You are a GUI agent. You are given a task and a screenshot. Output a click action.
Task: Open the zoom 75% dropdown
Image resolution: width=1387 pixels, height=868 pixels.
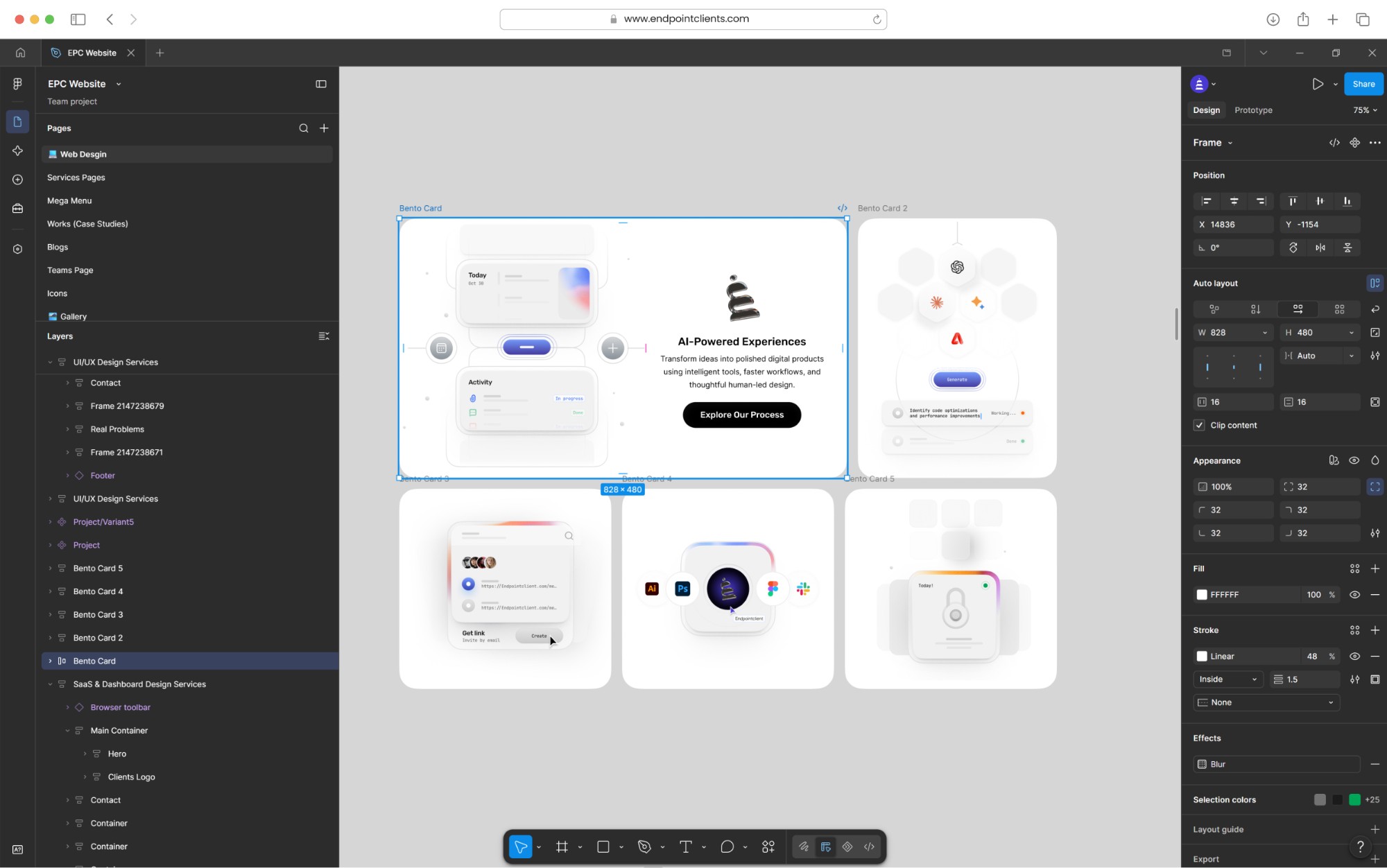pos(1365,110)
